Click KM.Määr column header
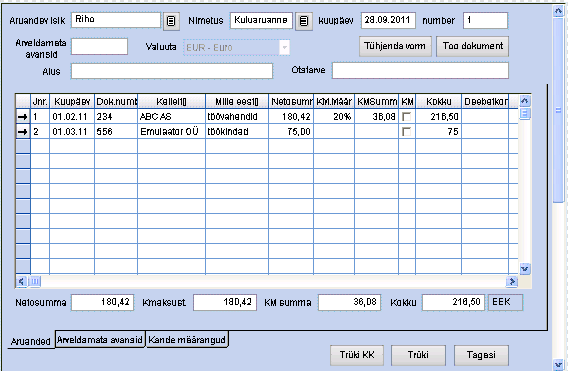568x371 pixels. [334, 102]
